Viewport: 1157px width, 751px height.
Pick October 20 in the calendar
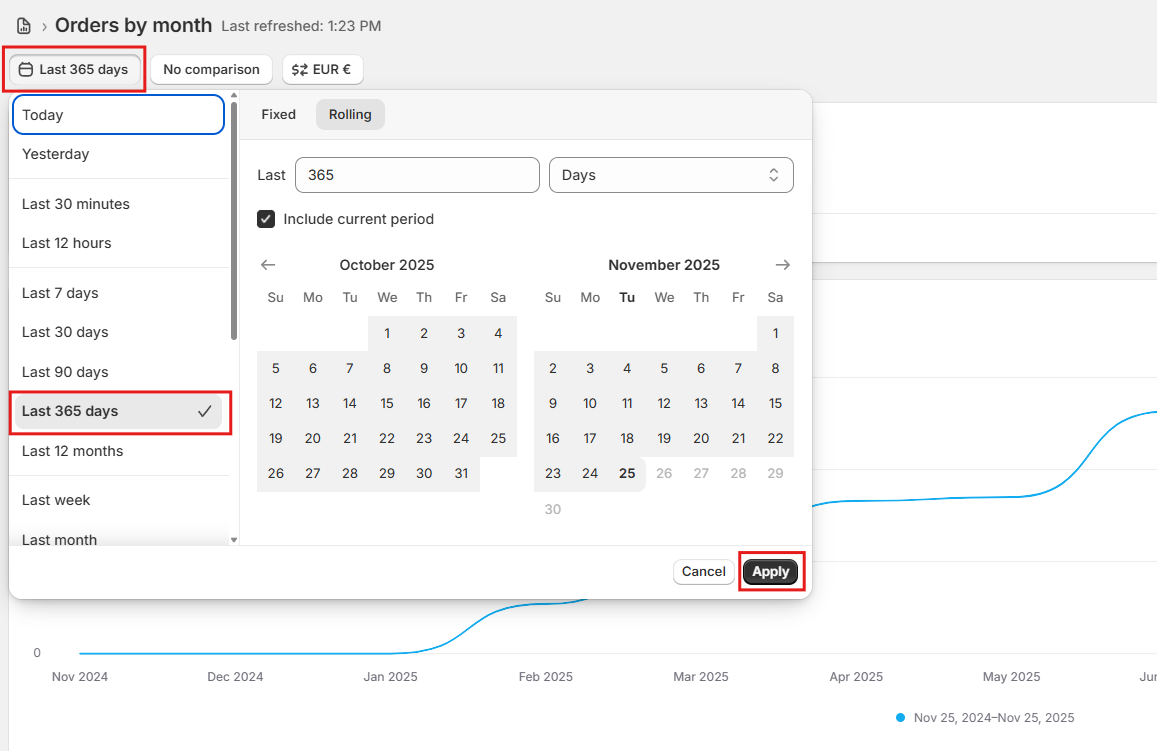(x=313, y=438)
